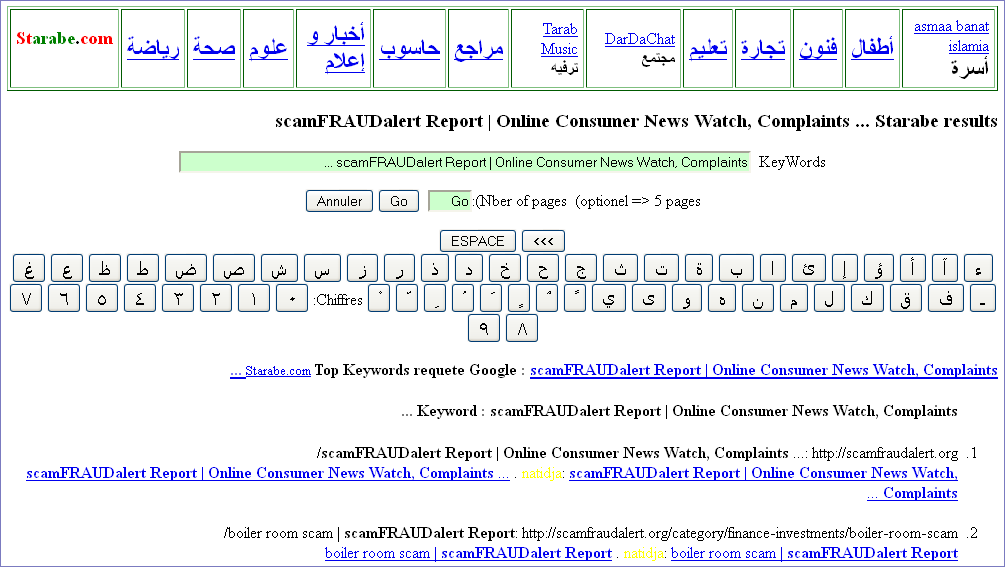Click the <<< backspace keyboard button
This screenshot has width=1005, height=567.
[x=543, y=241]
